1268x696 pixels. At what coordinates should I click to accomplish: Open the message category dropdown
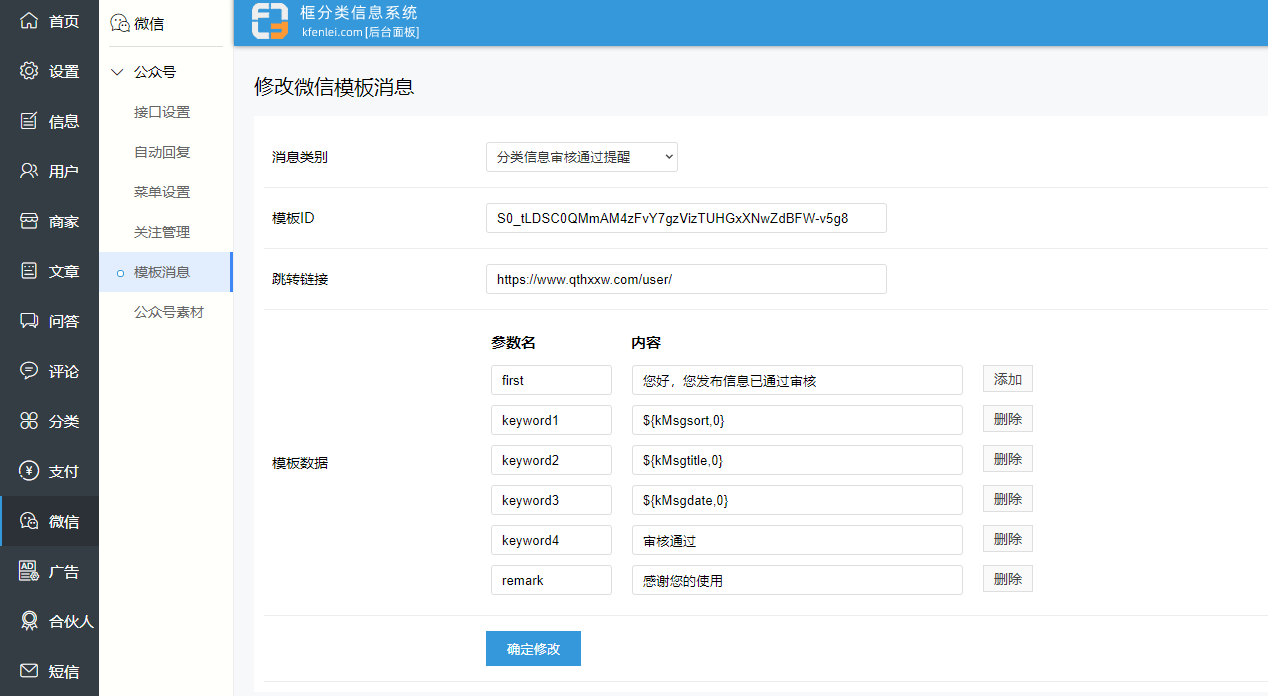[x=581, y=157]
